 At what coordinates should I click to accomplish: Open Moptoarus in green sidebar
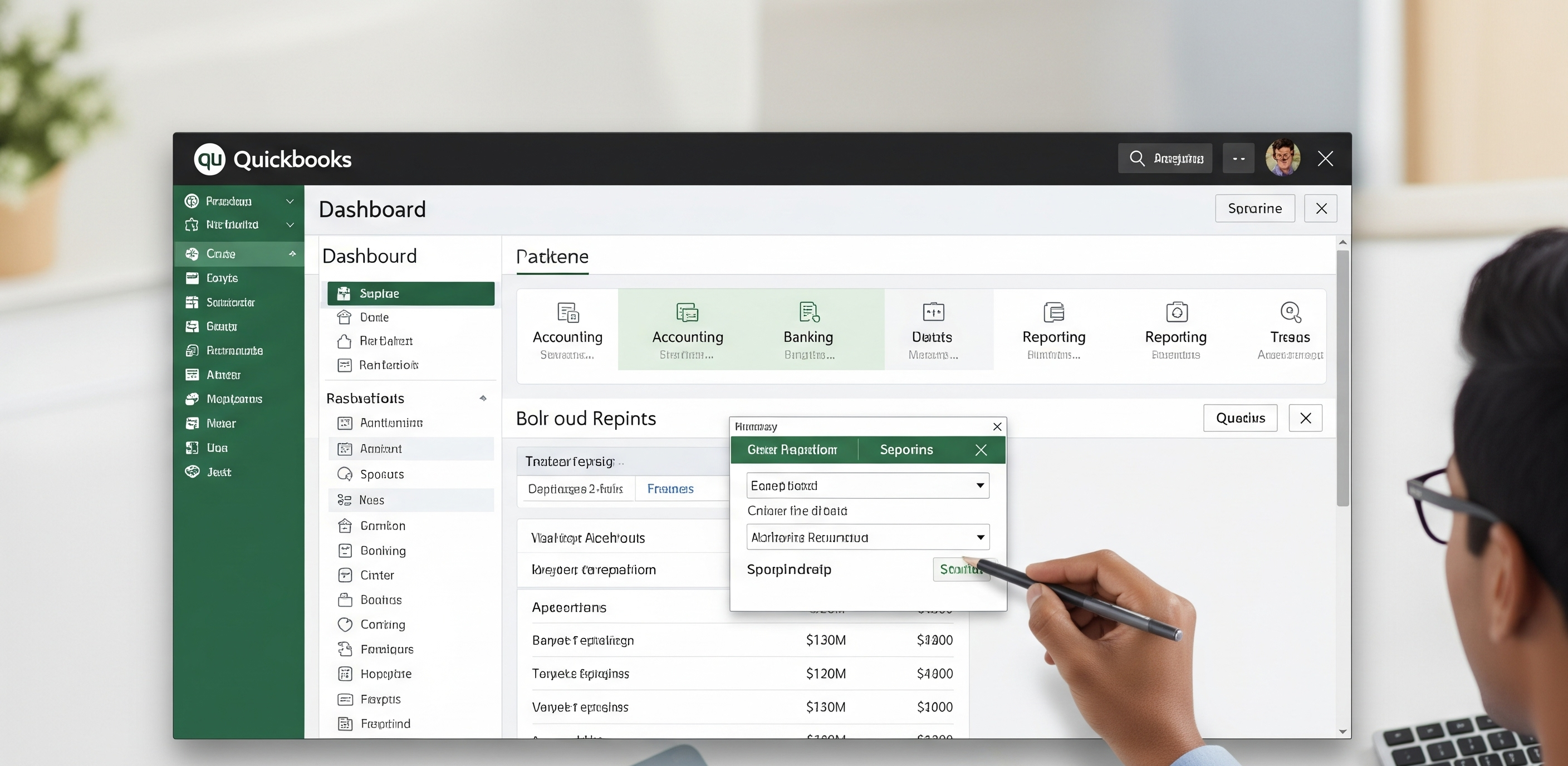[x=234, y=399]
